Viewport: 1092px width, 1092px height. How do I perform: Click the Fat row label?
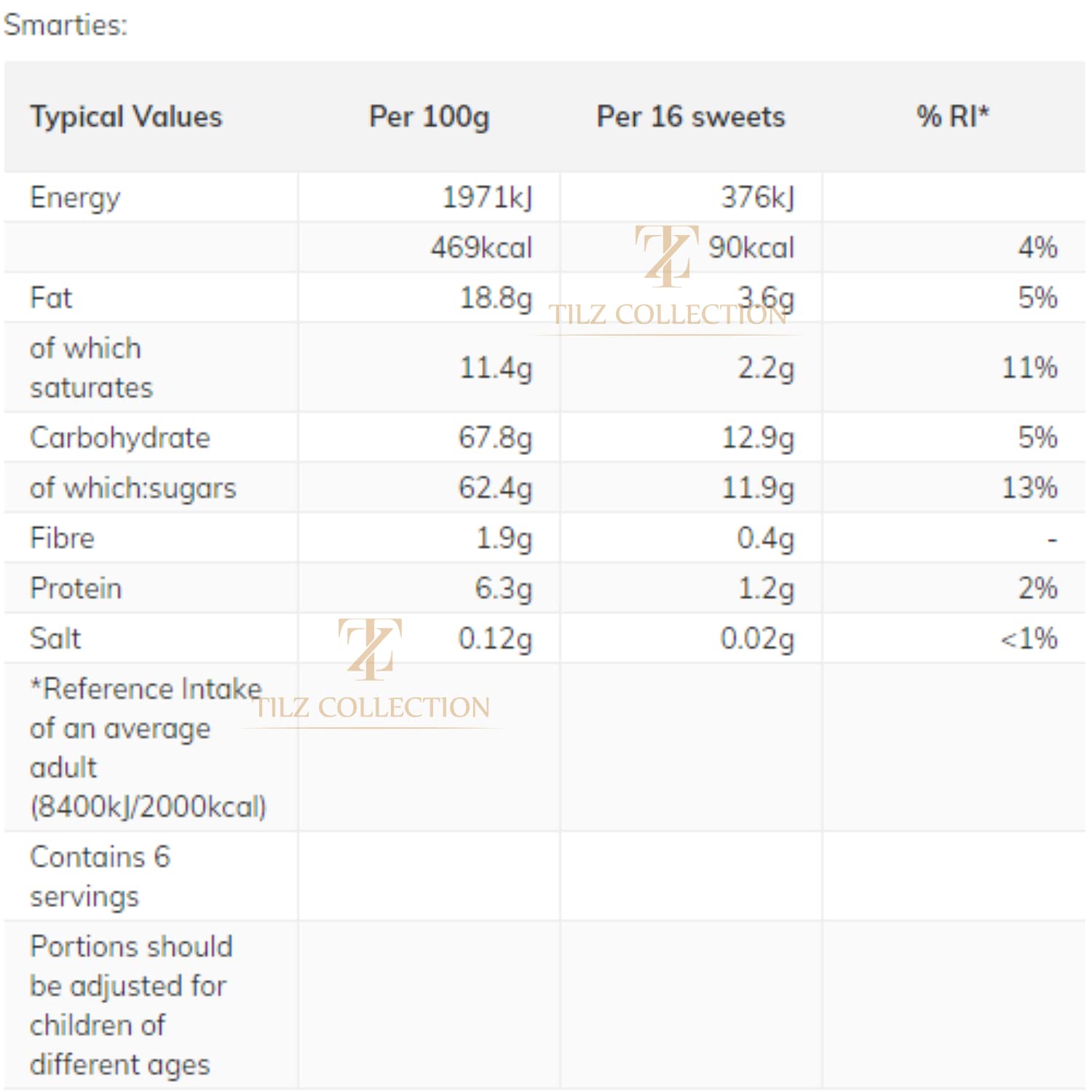51,298
